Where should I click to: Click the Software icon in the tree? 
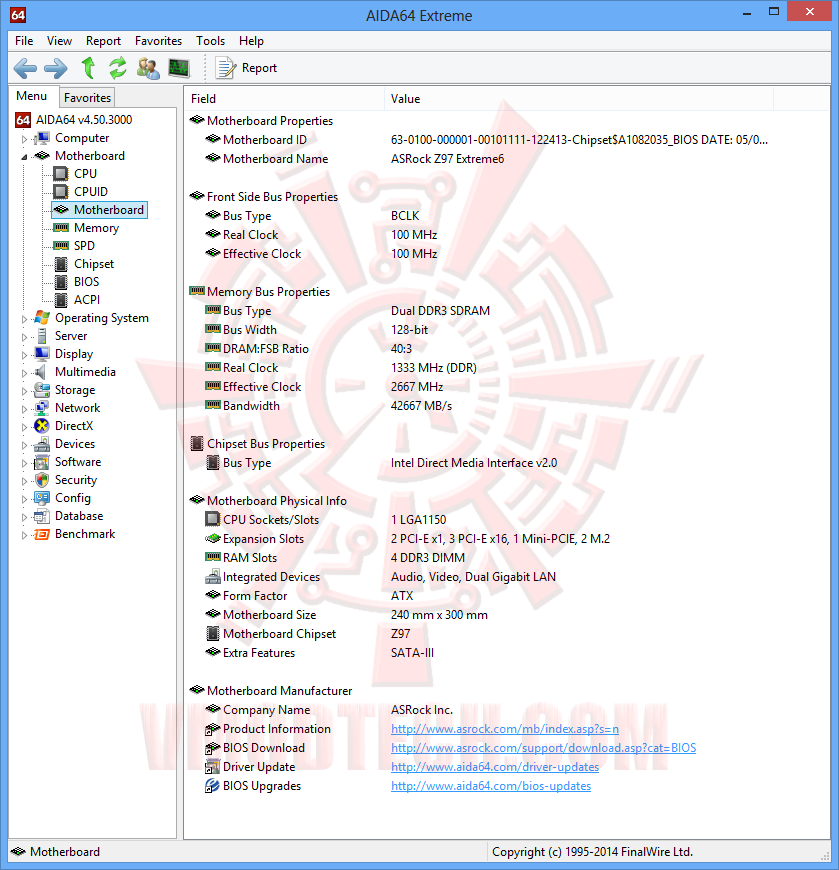point(42,462)
